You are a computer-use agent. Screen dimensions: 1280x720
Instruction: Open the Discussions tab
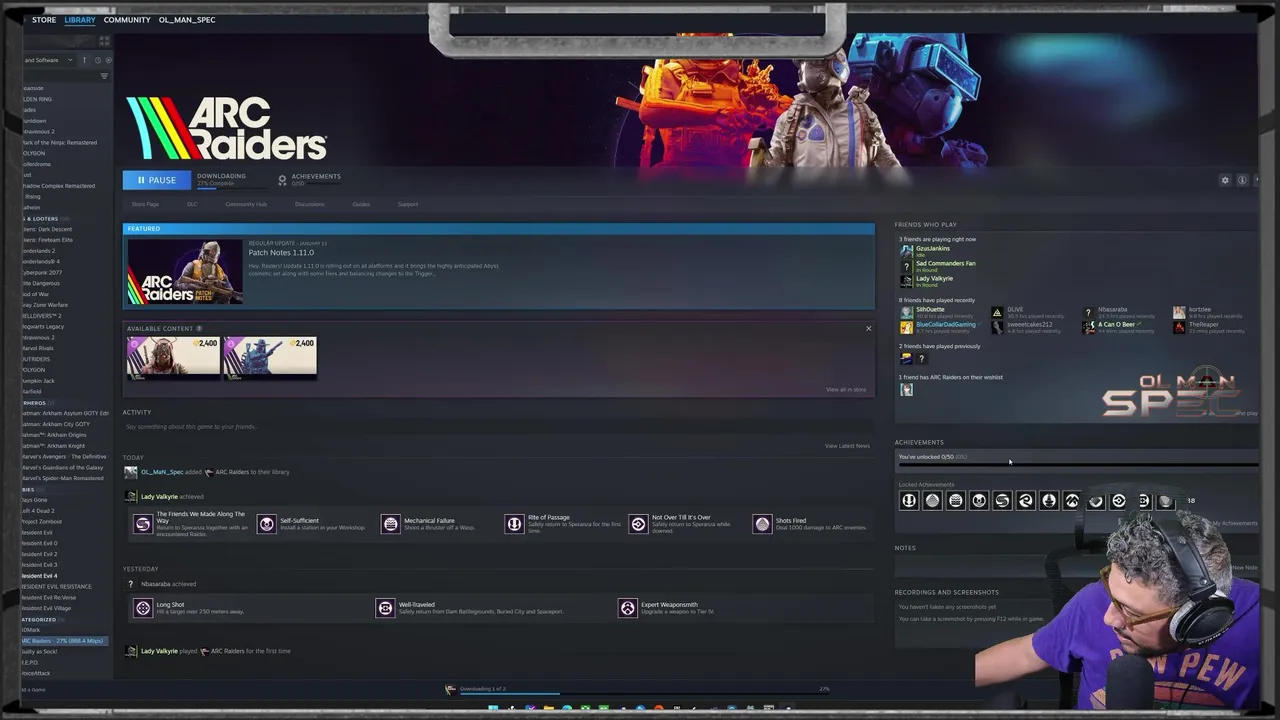[309, 204]
